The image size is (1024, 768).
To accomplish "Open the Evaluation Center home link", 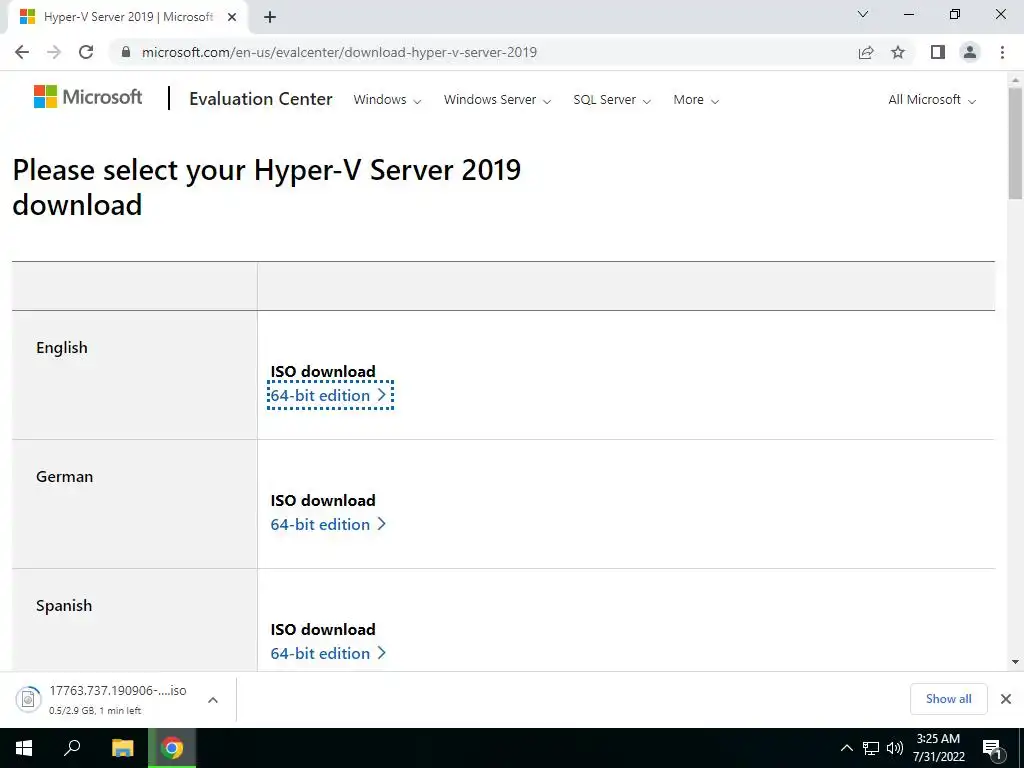I will click(x=261, y=99).
